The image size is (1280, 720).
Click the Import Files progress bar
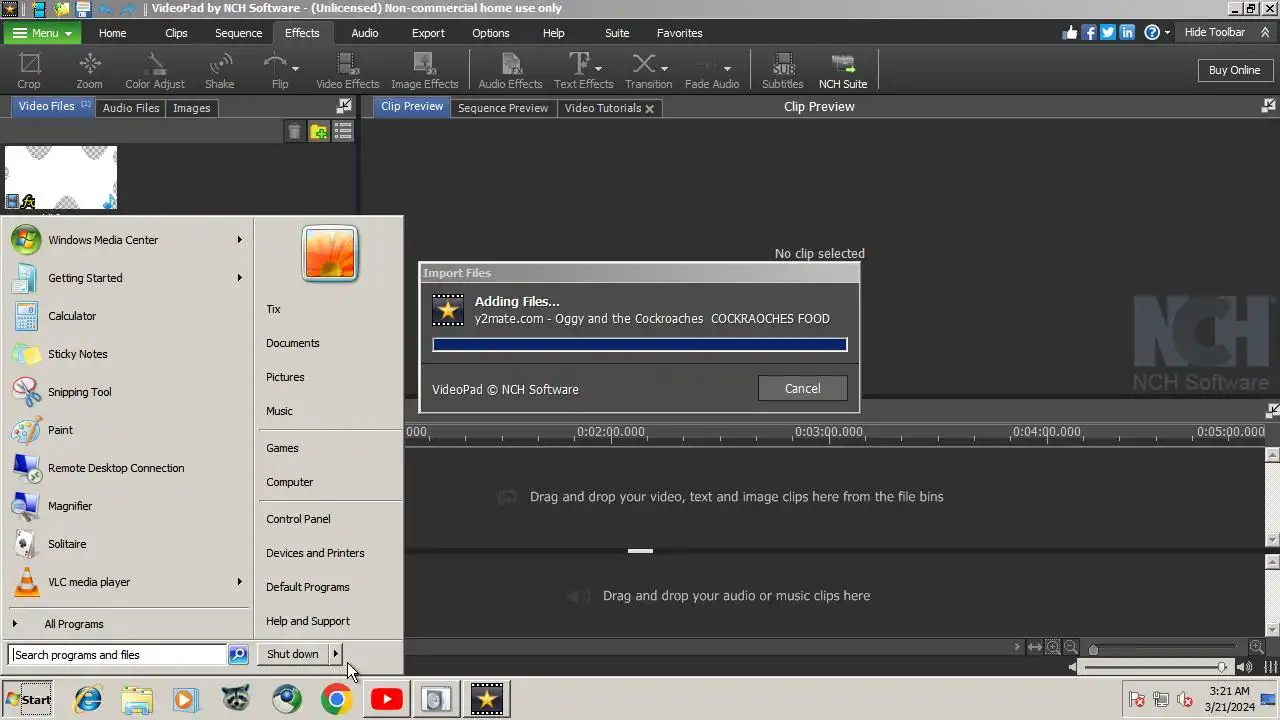(640, 345)
